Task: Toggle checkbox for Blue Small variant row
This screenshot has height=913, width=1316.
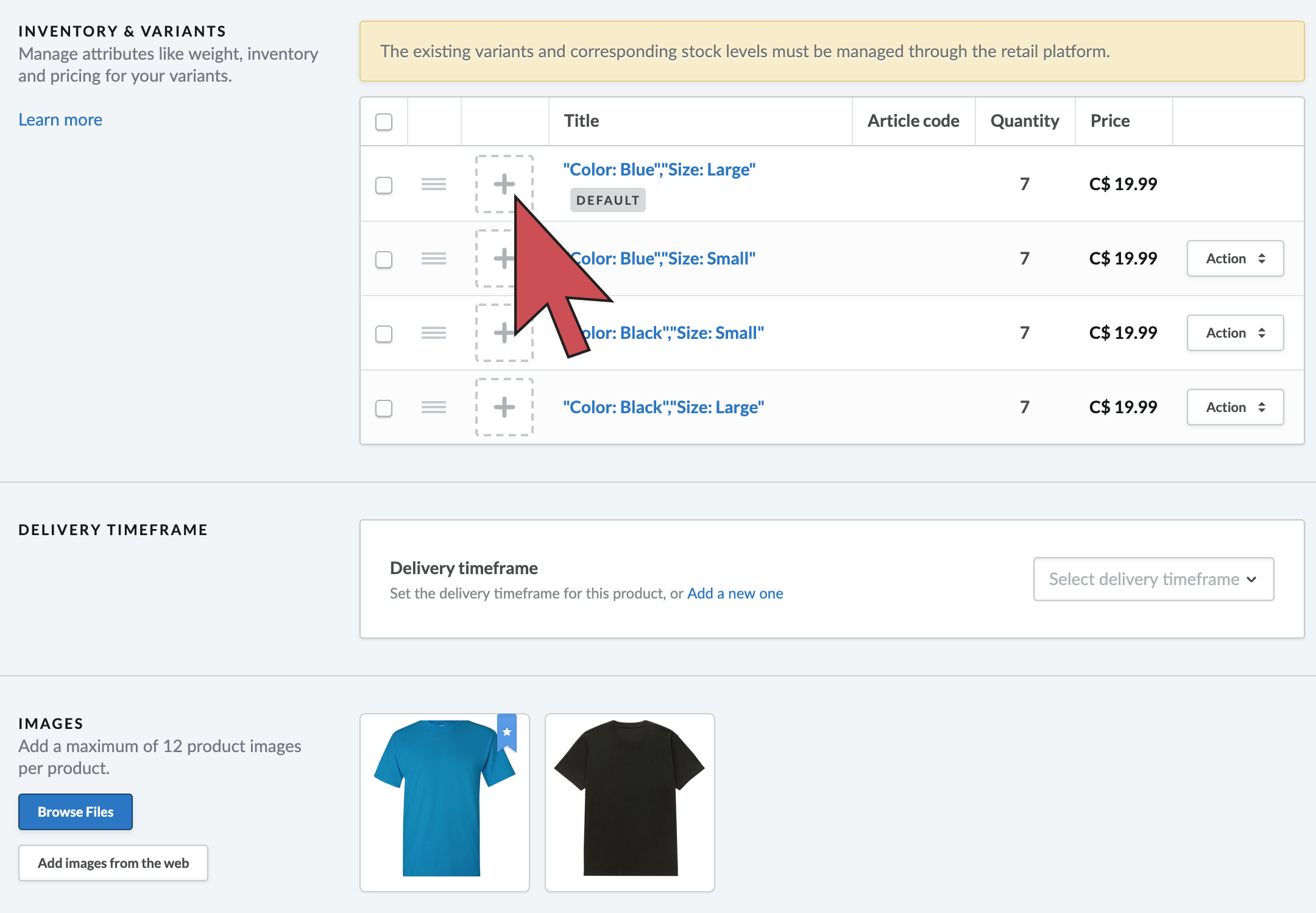Action: (x=384, y=258)
